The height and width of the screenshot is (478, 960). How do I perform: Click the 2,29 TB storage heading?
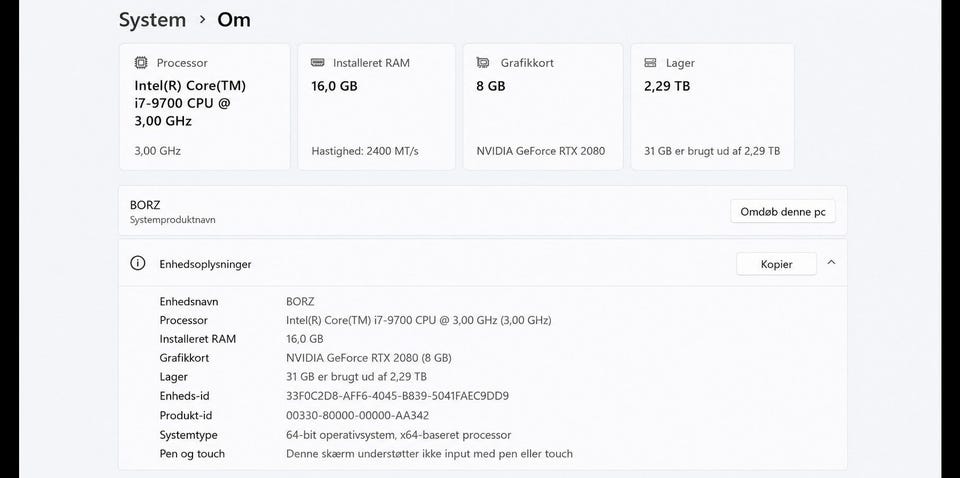click(x=667, y=86)
